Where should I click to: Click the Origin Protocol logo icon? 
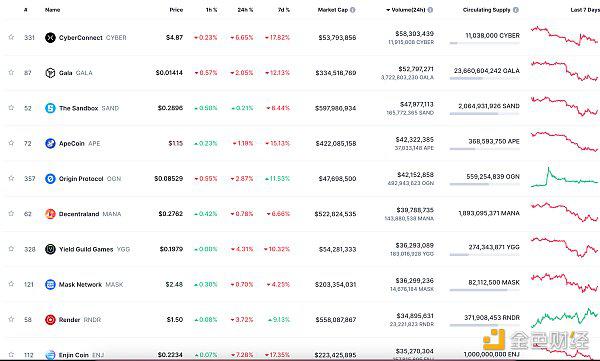[50, 178]
